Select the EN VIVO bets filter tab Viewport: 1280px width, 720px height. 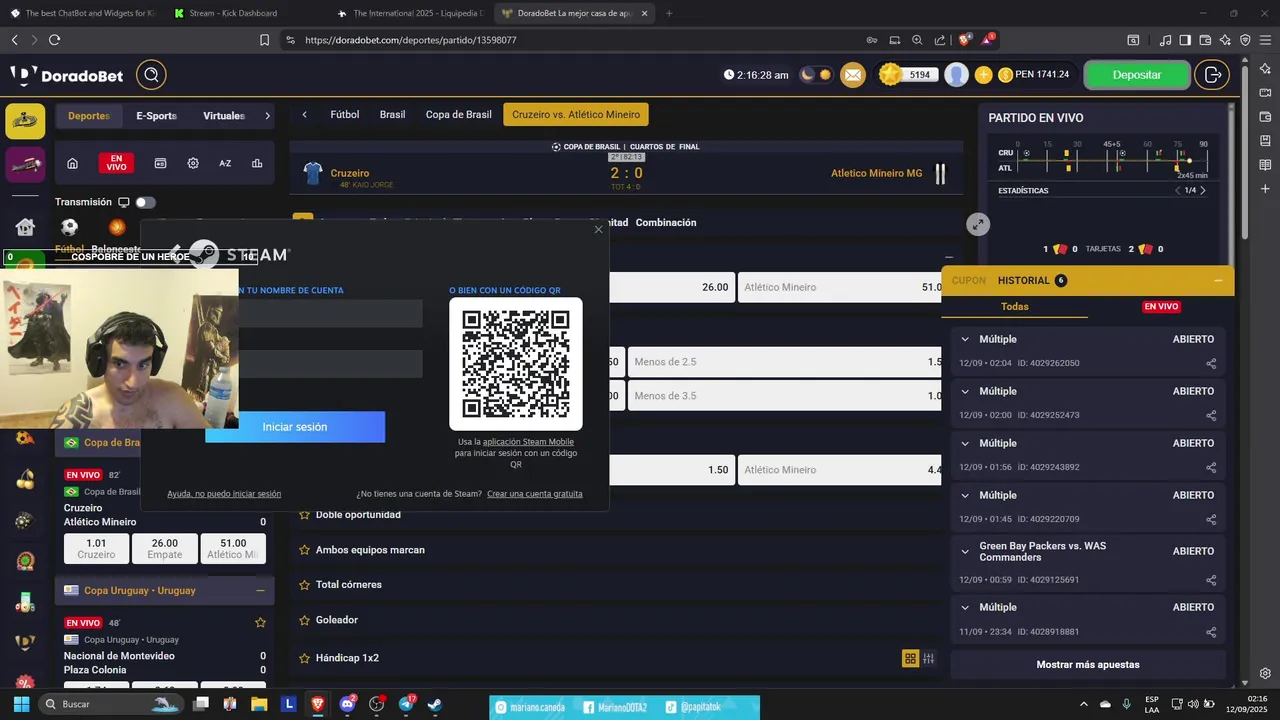click(x=1161, y=307)
